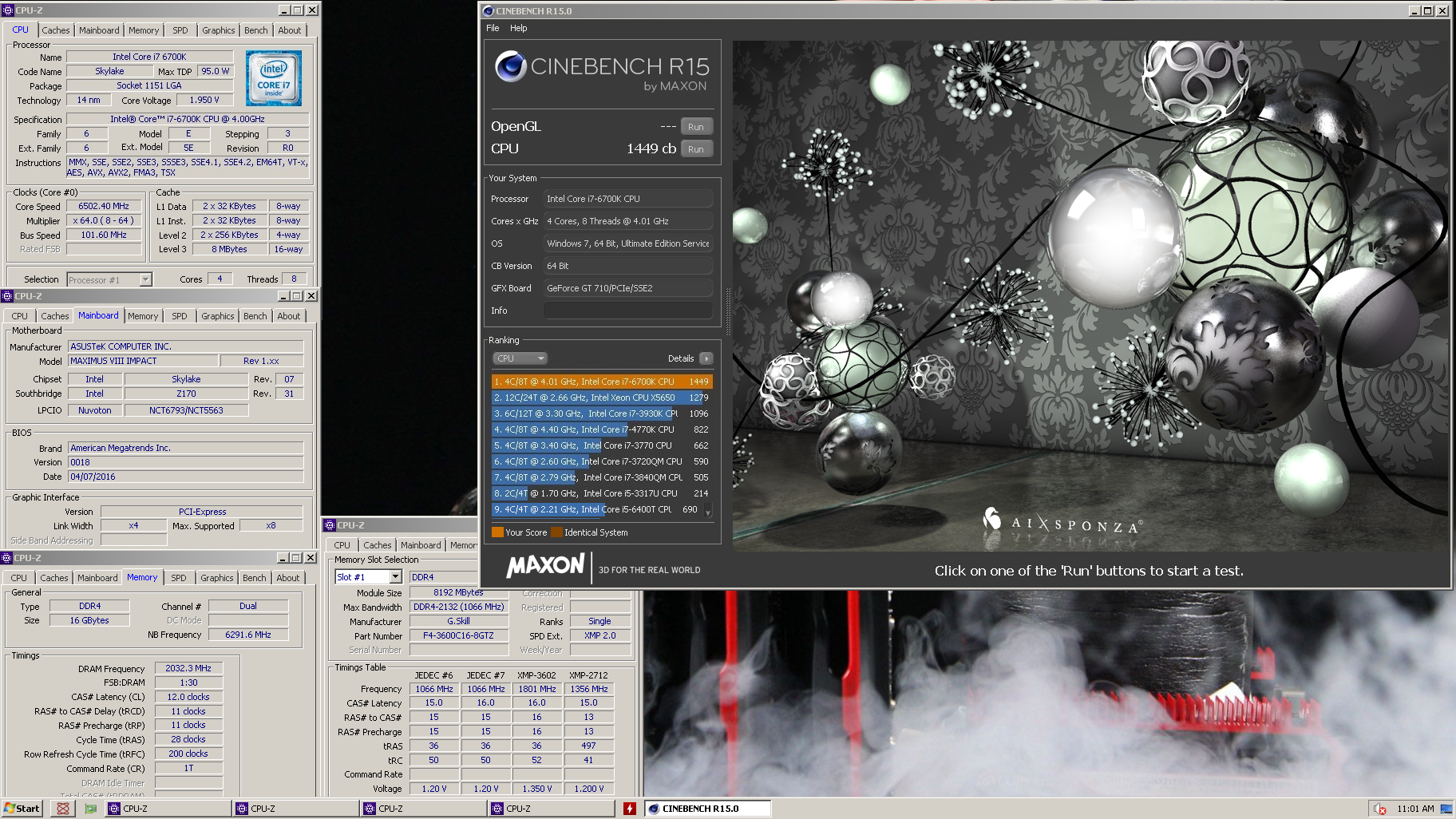Click the Intel Core i7 logo badge
This screenshot has width=1456, height=819.
274,78
